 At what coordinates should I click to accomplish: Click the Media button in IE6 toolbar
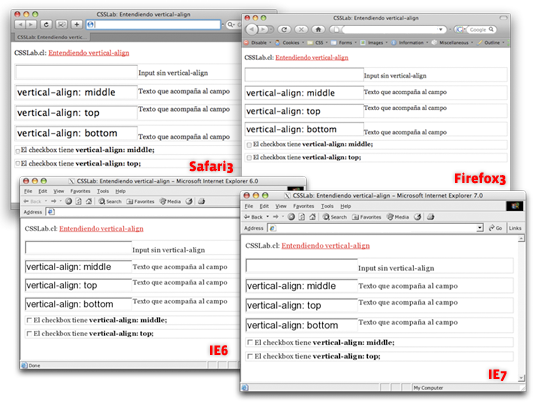click(170, 201)
